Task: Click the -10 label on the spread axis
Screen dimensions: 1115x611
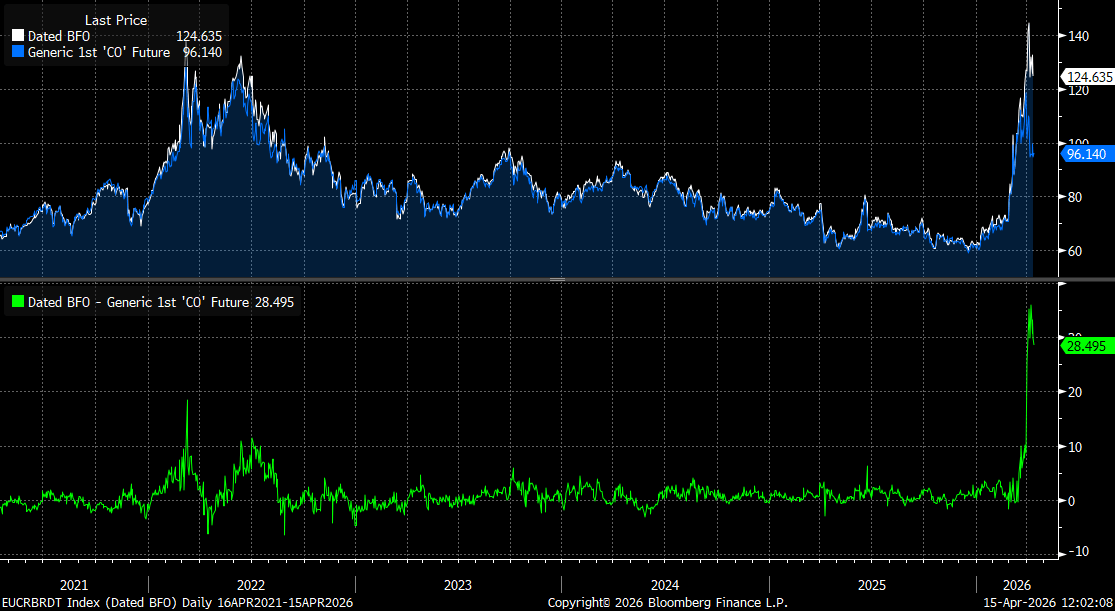Action: (x=1076, y=552)
